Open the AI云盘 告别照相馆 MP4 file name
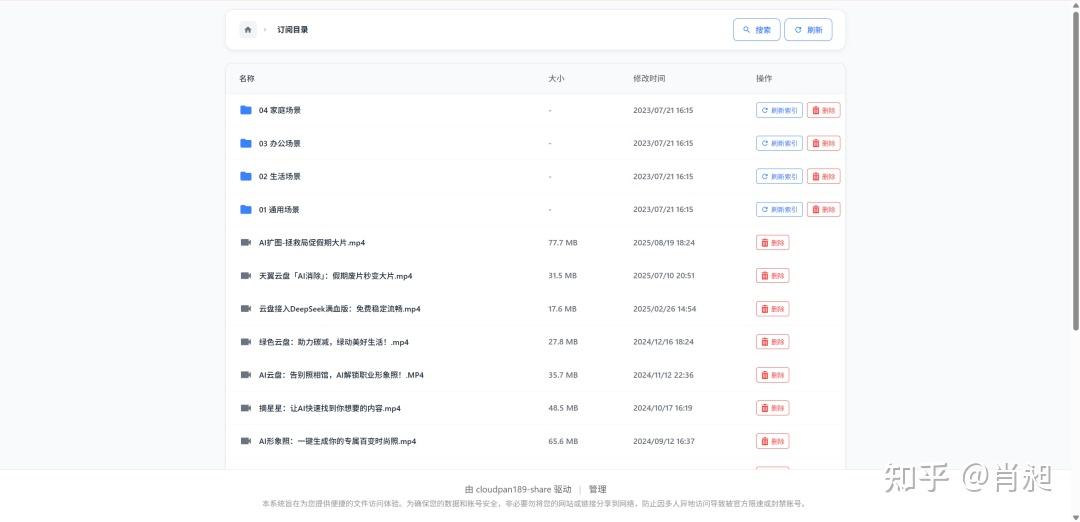The image size is (1080, 522). click(341, 375)
